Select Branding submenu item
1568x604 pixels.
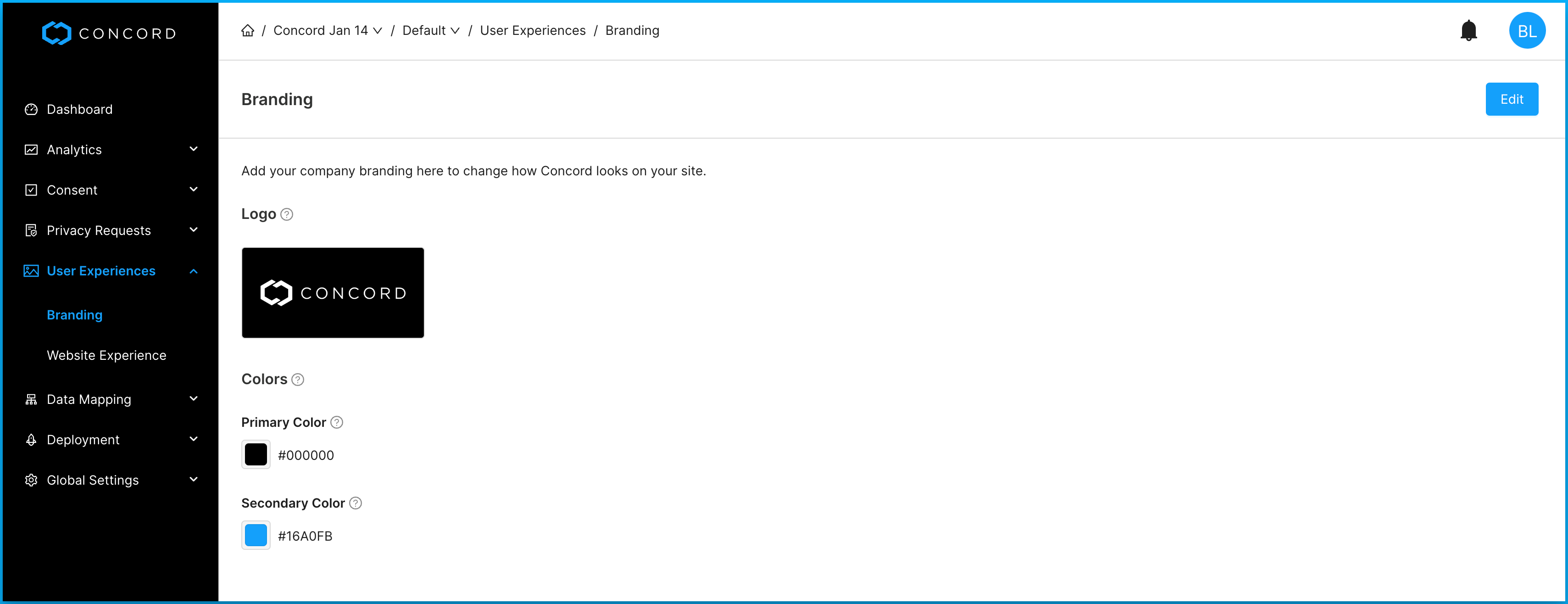click(x=75, y=315)
